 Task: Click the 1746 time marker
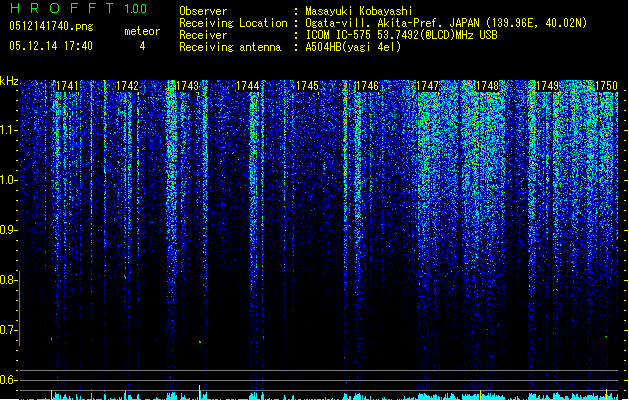[x=367, y=86]
